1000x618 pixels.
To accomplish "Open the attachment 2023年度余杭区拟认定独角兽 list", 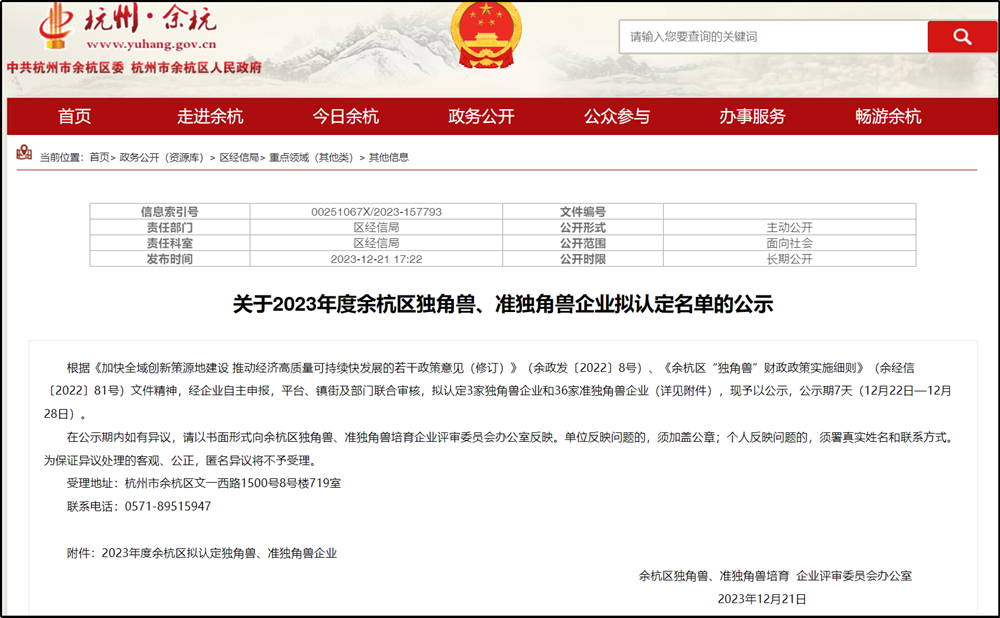I will (220, 552).
